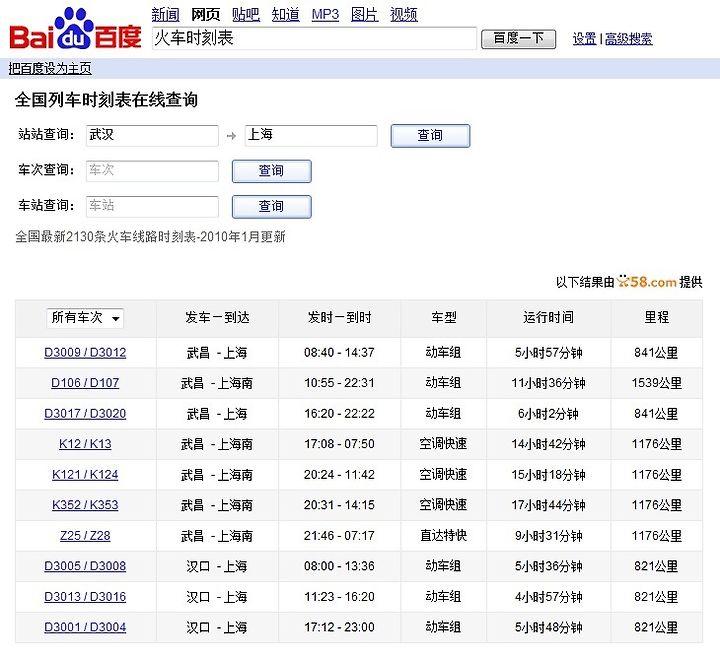Click the 里程 column header
The width and height of the screenshot is (720, 657).
coord(657,318)
